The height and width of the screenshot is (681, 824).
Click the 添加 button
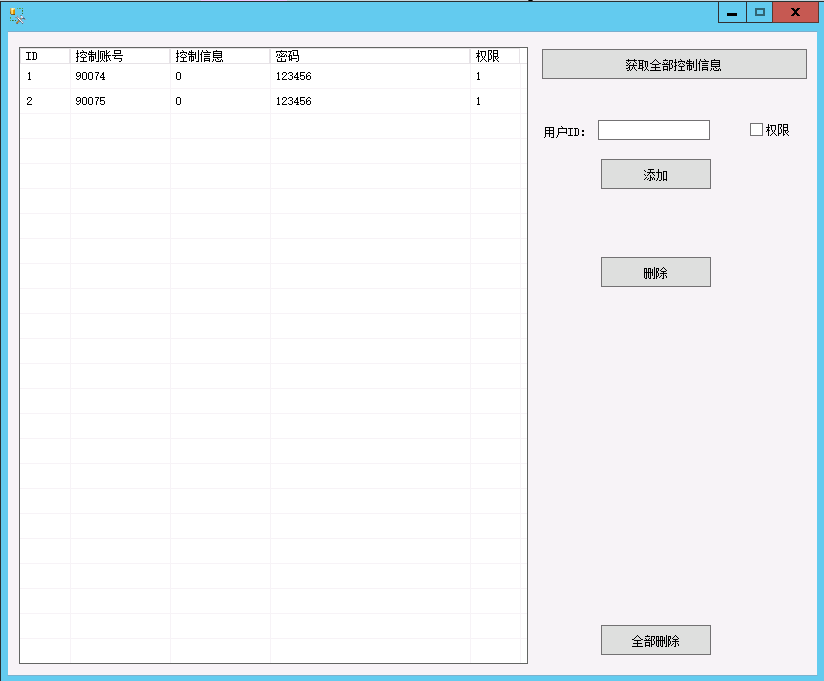[655, 174]
